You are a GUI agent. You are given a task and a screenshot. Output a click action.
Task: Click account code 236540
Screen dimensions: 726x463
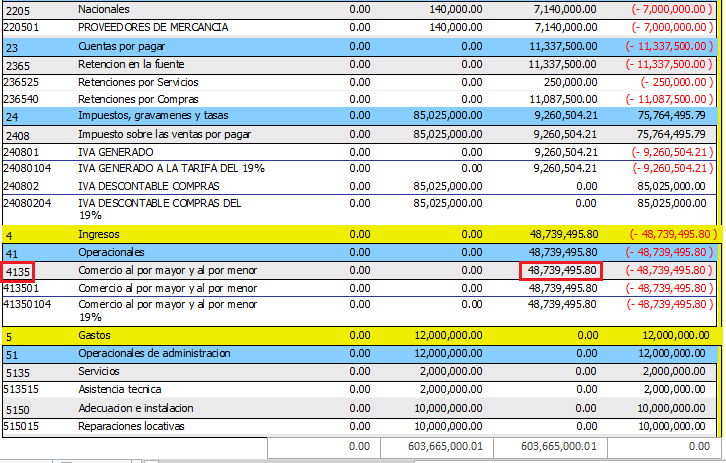(x=21, y=99)
